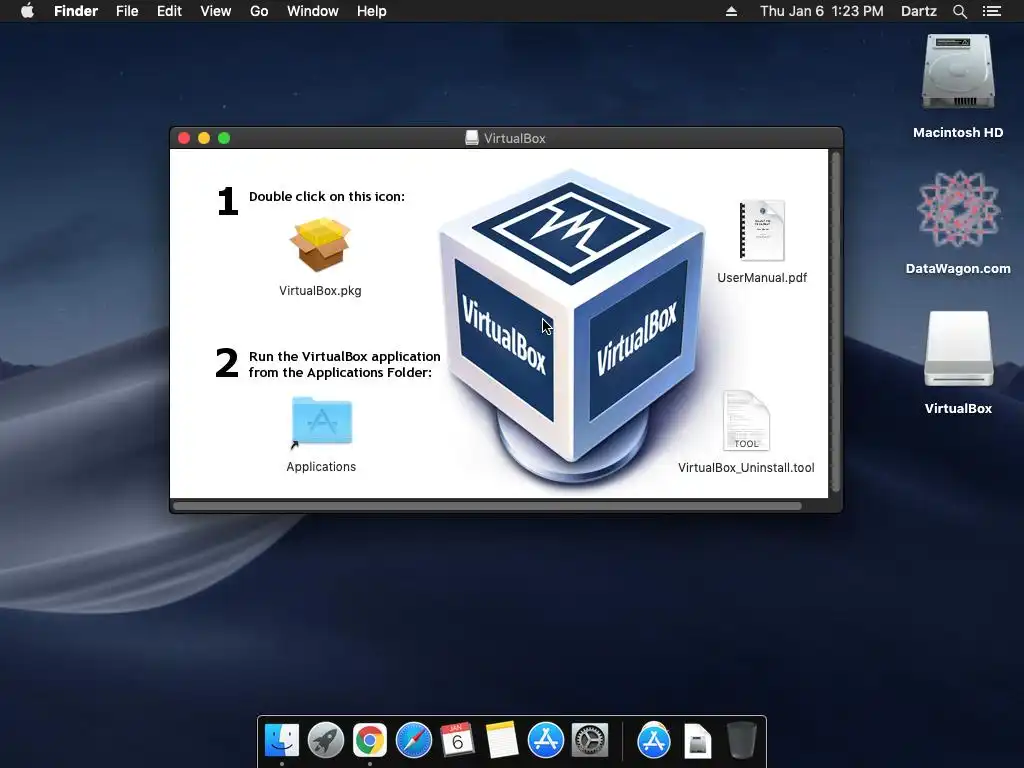Image resolution: width=1024 pixels, height=768 pixels.
Task: Open Launchpad rocket in the Dock
Action: [x=326, y=741]
